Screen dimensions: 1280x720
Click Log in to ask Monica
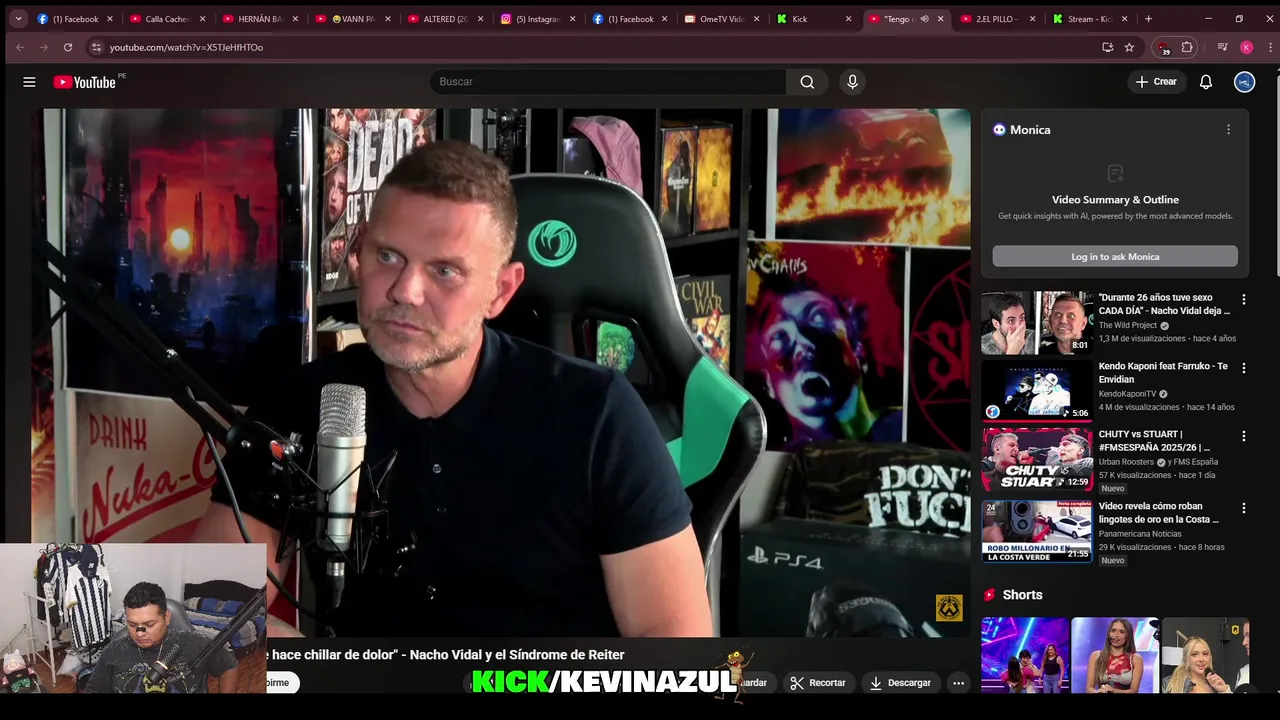1115,257
